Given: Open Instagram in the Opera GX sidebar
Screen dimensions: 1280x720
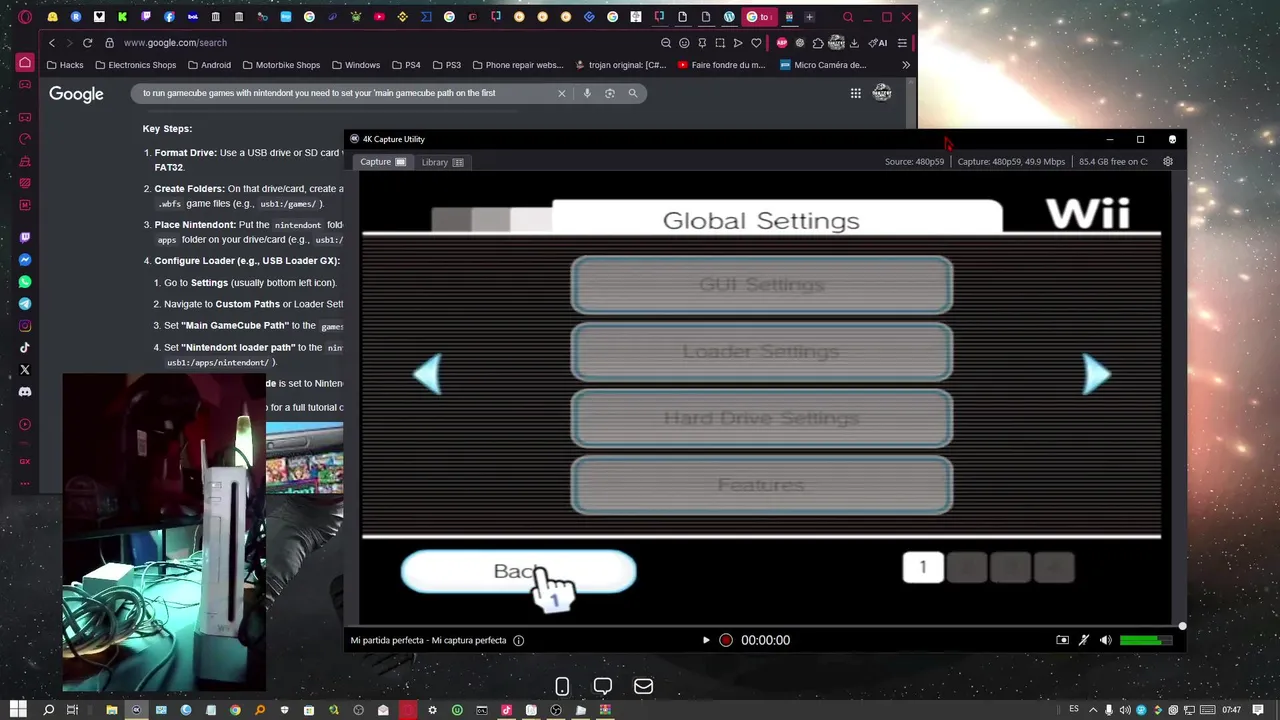Looking at the screenshot, I should click(x=25, y=326).
